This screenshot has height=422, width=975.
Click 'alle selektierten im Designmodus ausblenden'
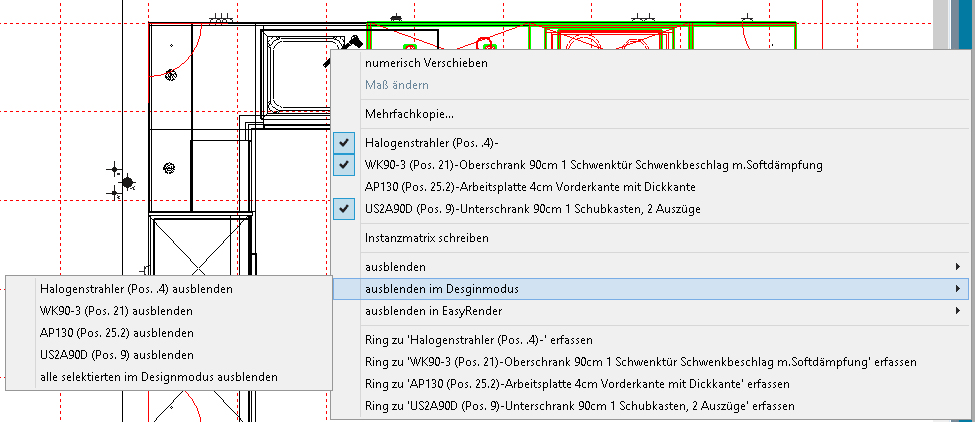(x=160, y=377)
